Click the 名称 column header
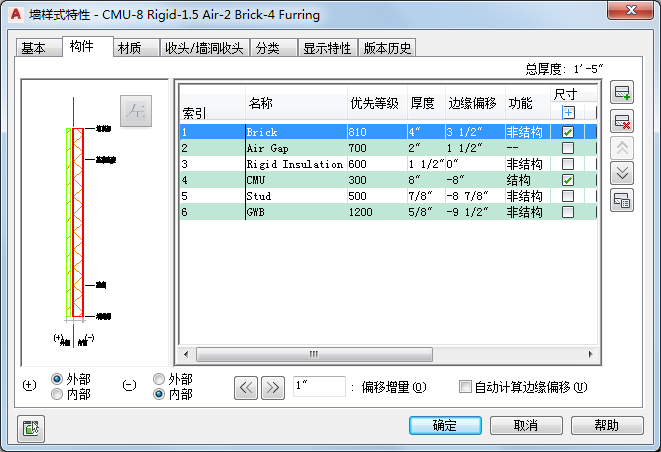Image resolution: width=661 pixels, height=452 pixels. (296, 103)
